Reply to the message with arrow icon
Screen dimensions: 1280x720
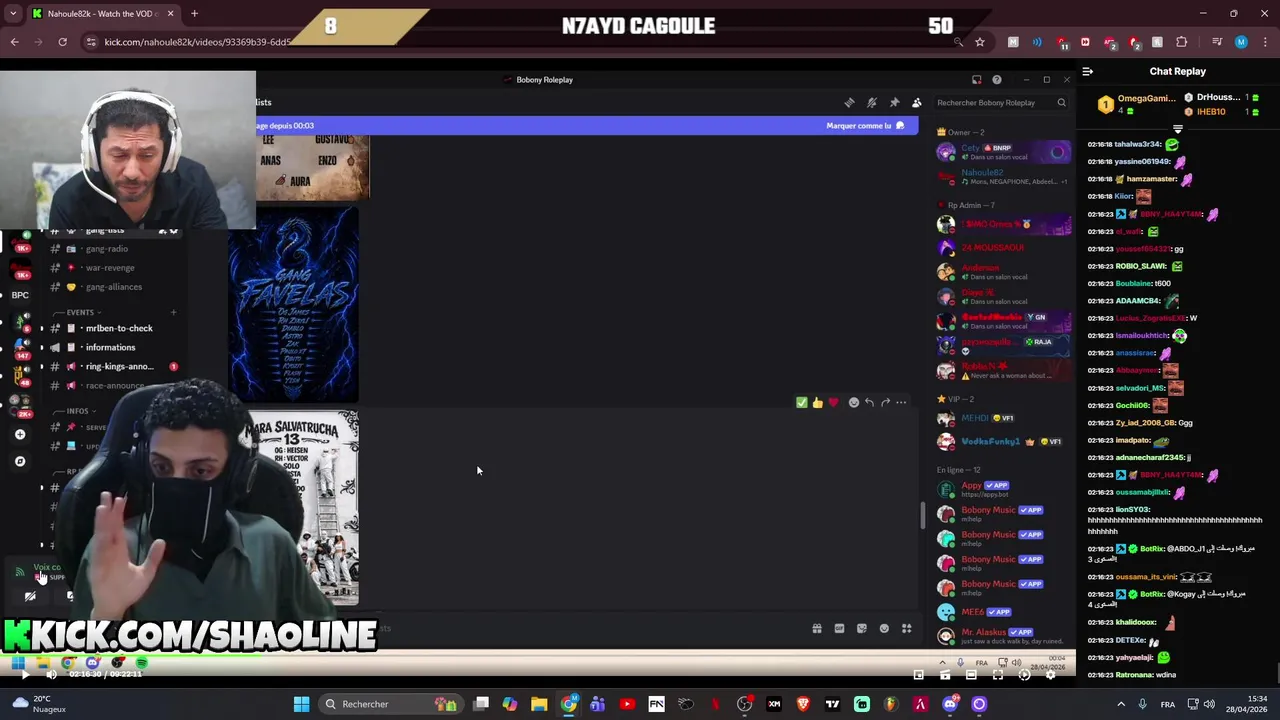(870, 402)
